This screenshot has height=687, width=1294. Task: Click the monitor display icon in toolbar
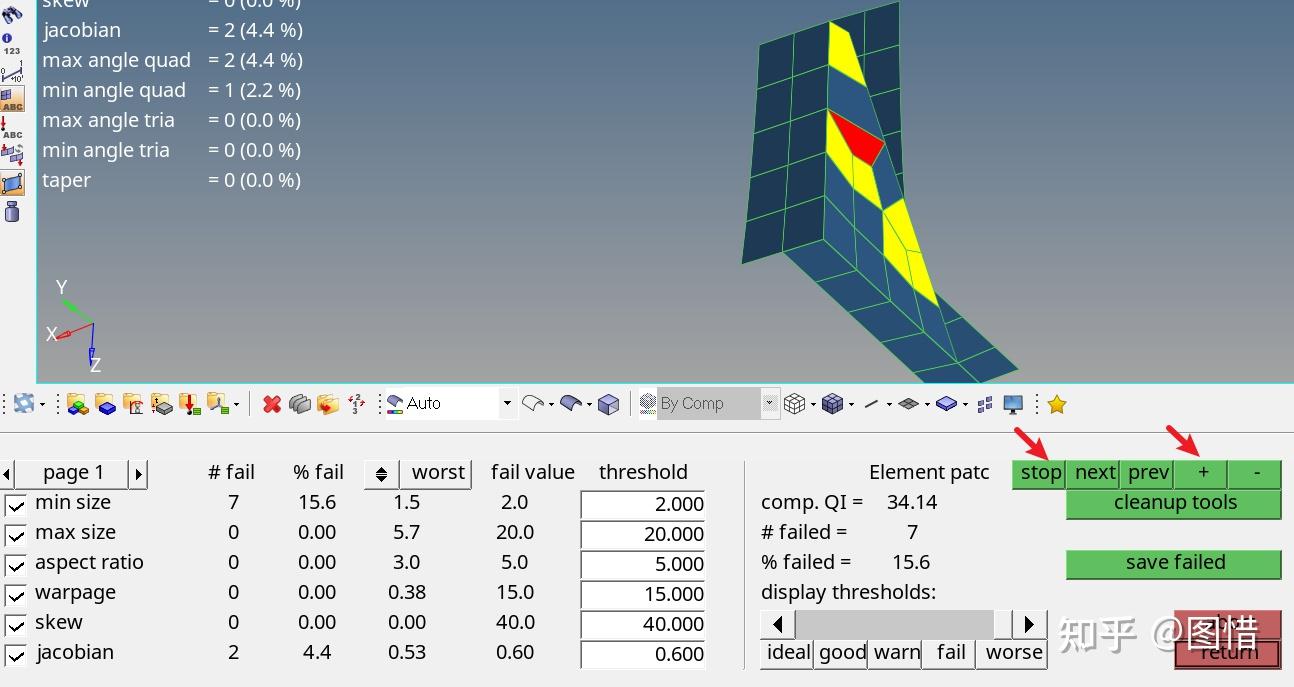click(x=1013, y=404)
